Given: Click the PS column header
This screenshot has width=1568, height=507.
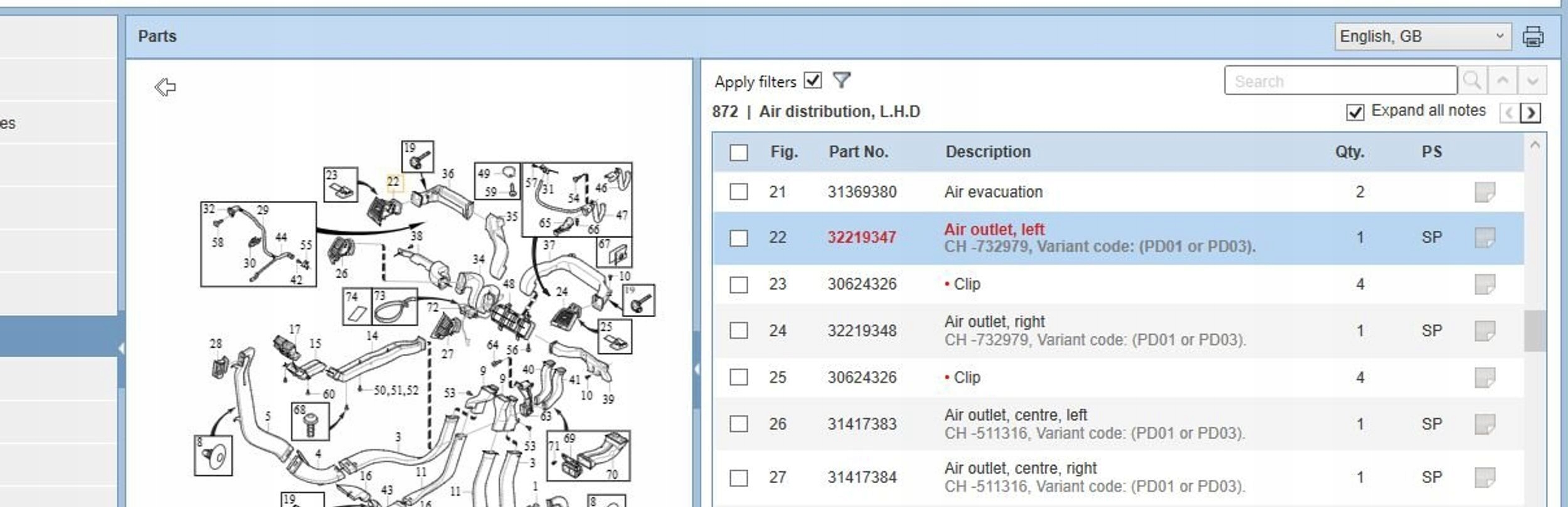Looking at the screenshot, I should [1431, 152].
